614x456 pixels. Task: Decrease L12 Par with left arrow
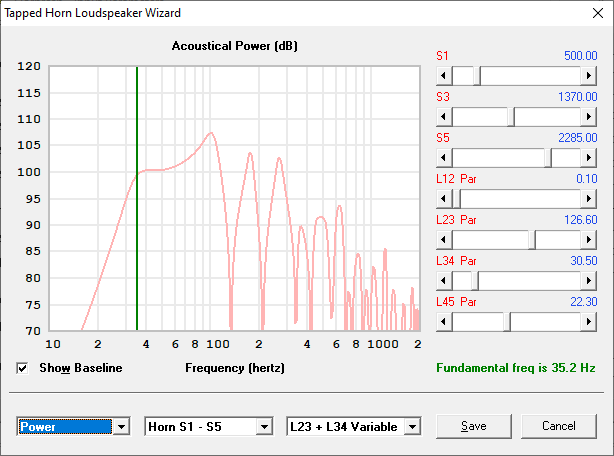[x=444, y=199]
